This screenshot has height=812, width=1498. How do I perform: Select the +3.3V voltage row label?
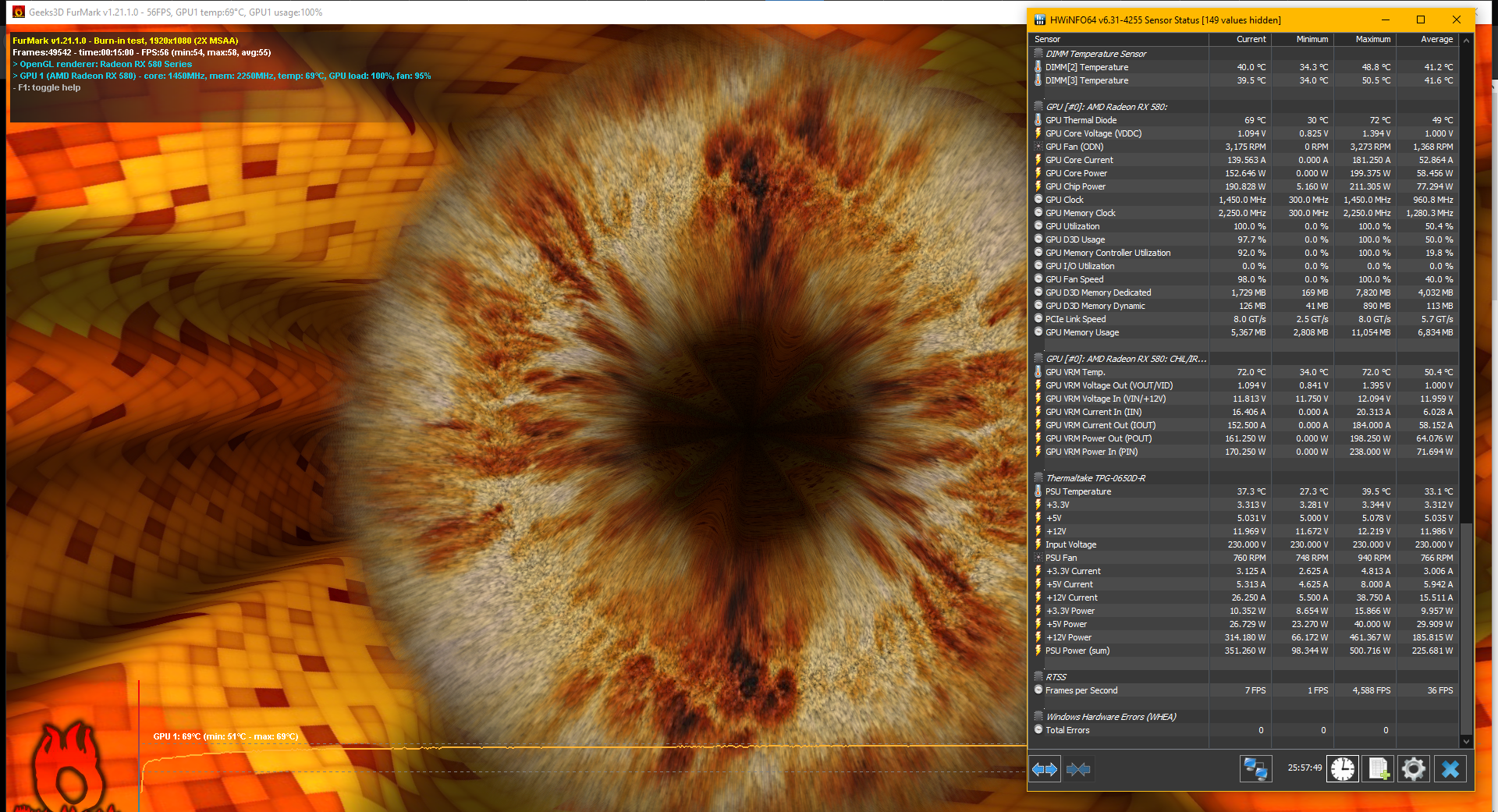click(x=1057, y=505)
